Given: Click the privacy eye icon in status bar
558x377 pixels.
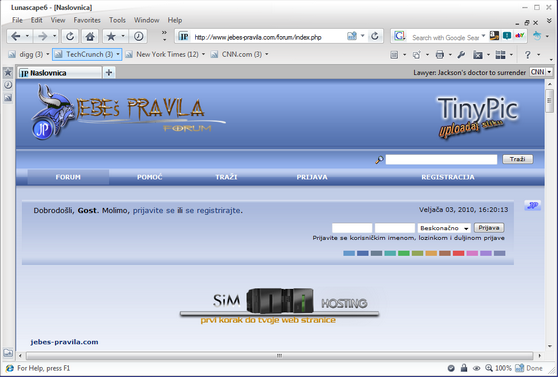Looking at the screenshot, I should [477, 368].
